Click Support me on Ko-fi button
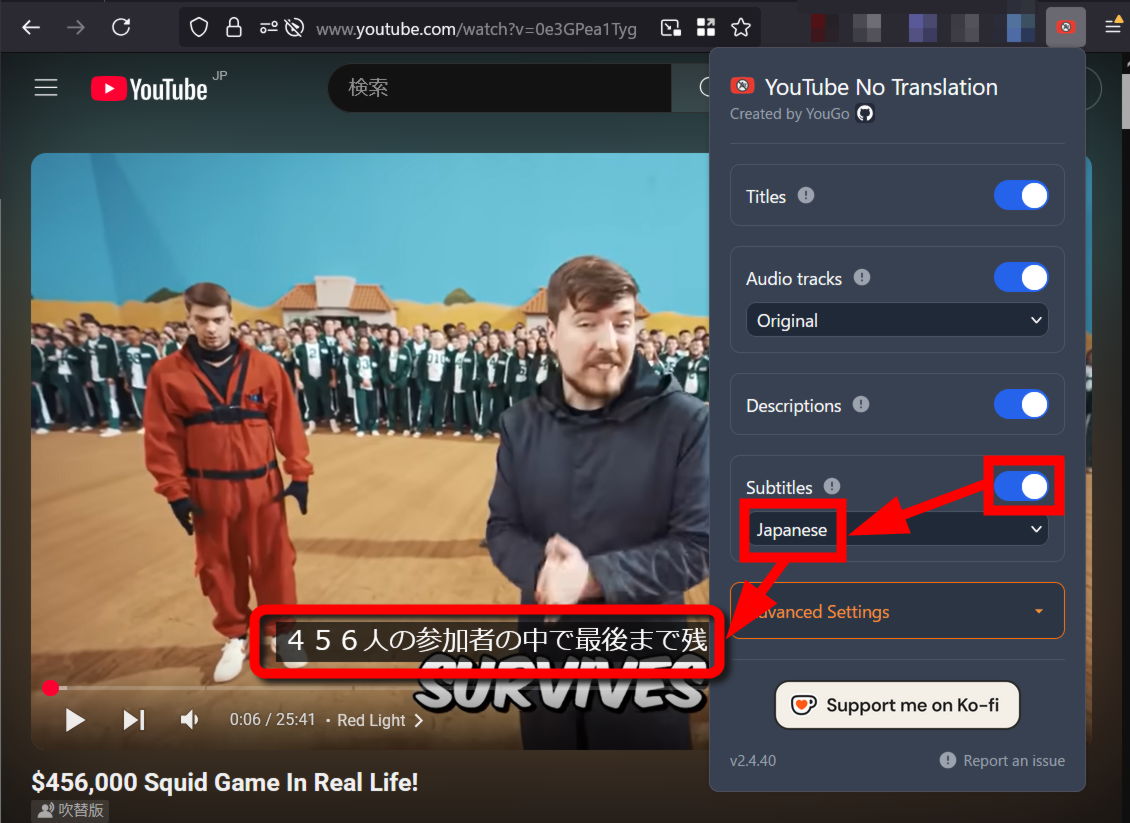Image resolution: width=1130 pixels, height=823 pixels. (897, 705)
